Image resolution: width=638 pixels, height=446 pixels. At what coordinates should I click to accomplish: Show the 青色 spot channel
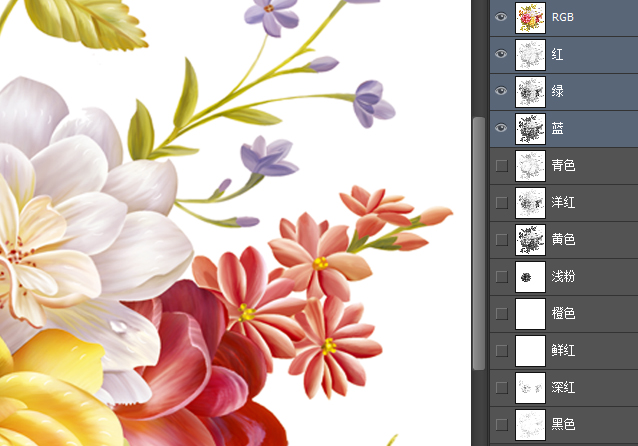coord(502,166)
